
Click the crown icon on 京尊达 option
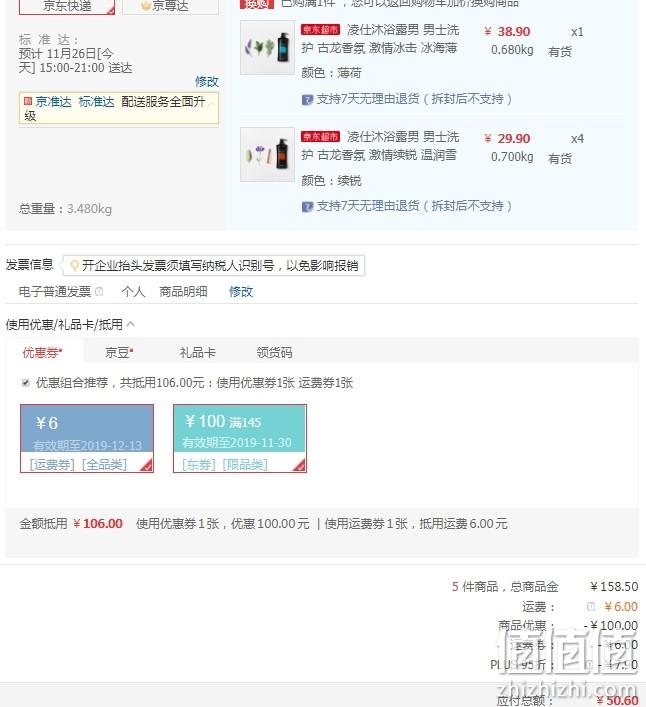145,6
